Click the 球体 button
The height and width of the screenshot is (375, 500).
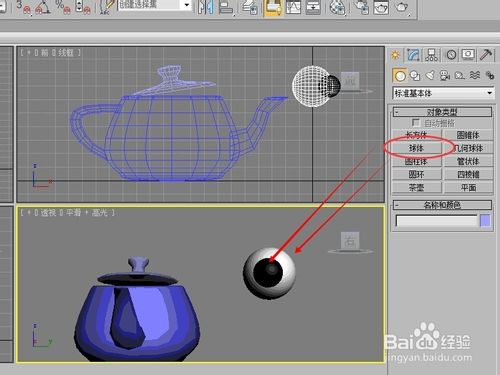[416, 148]
